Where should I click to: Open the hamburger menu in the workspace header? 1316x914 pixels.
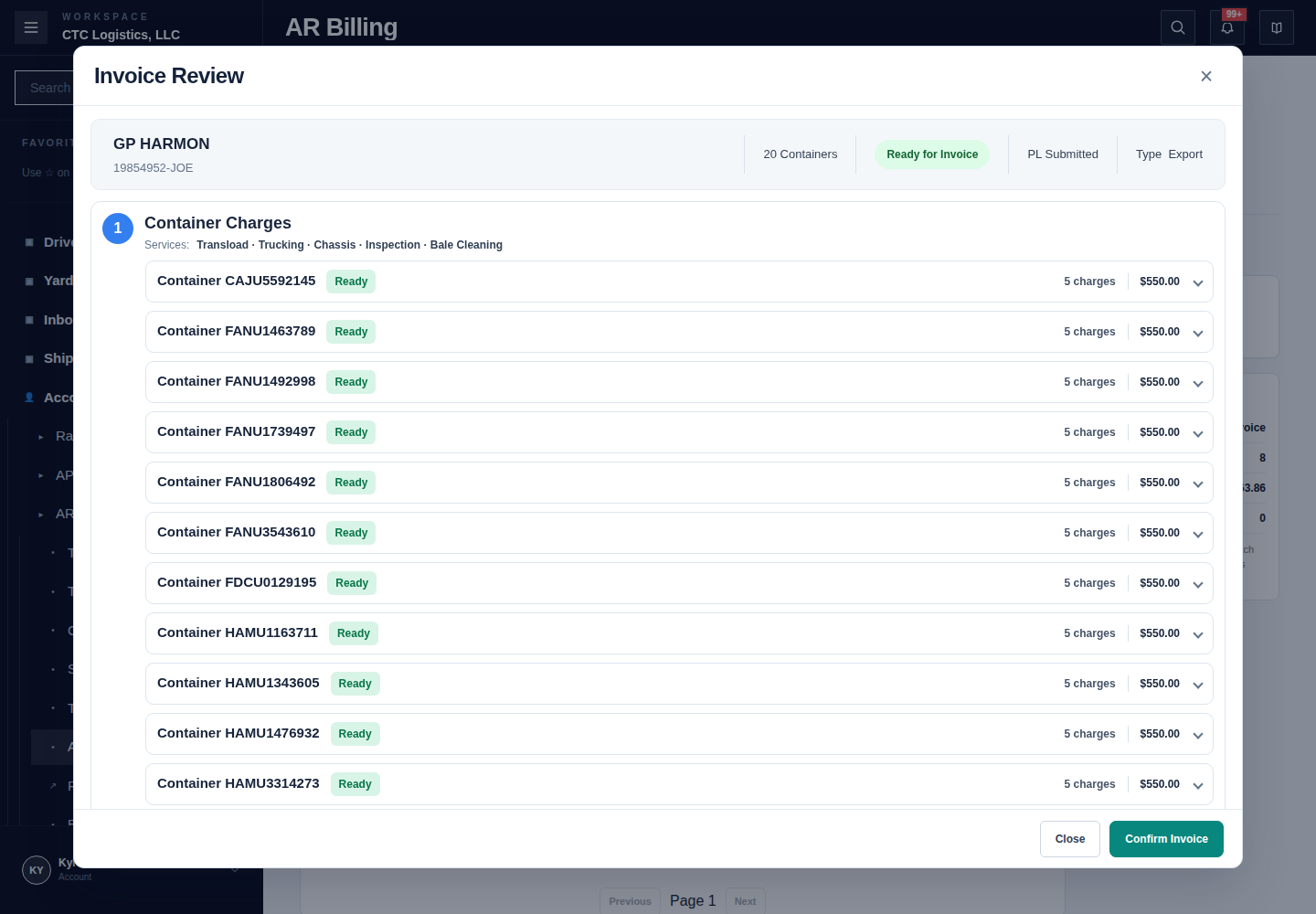(31, 27)
